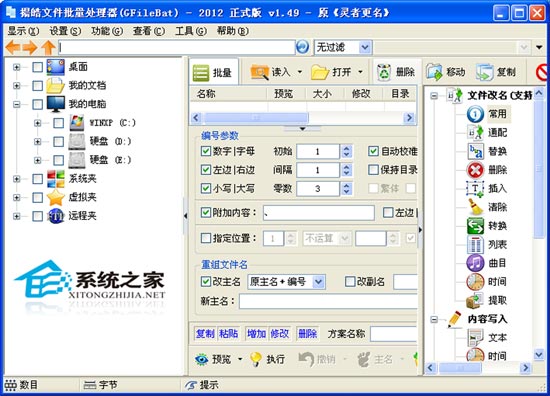
Task: Collapse the 我的电脑 tree node
Action: [16, 104]
